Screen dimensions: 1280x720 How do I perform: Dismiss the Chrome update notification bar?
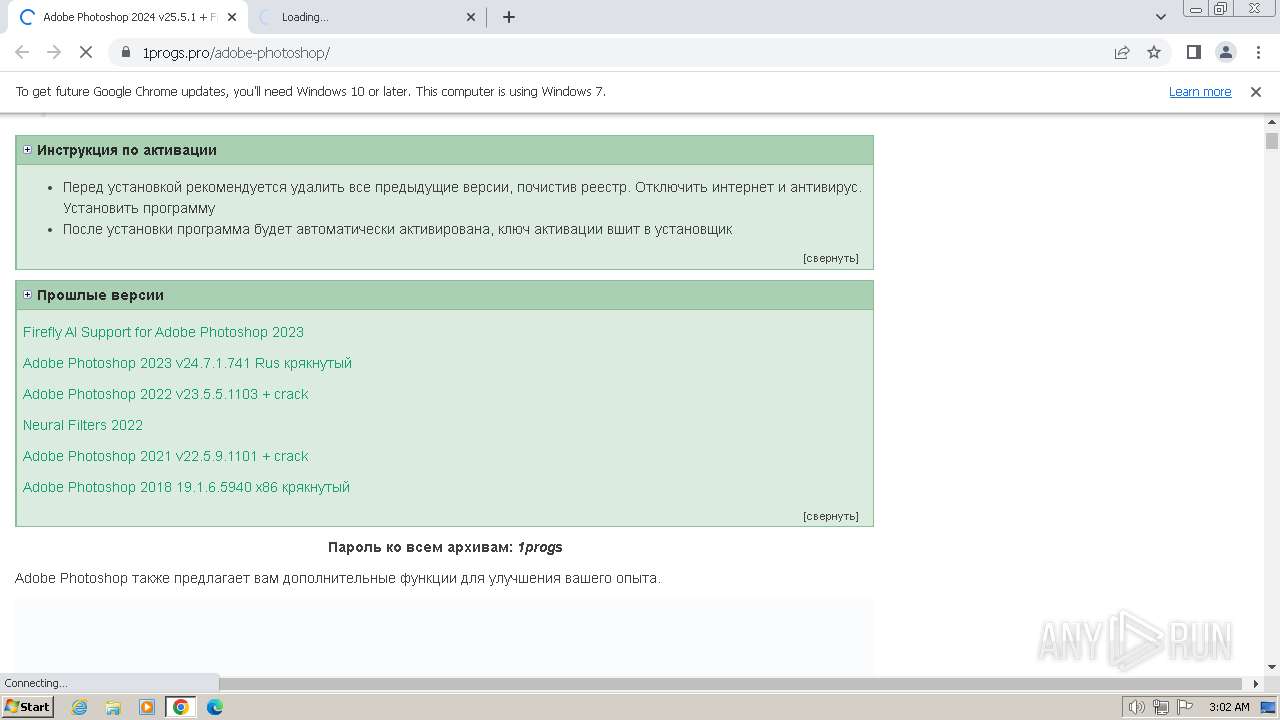pos(1256,92)
